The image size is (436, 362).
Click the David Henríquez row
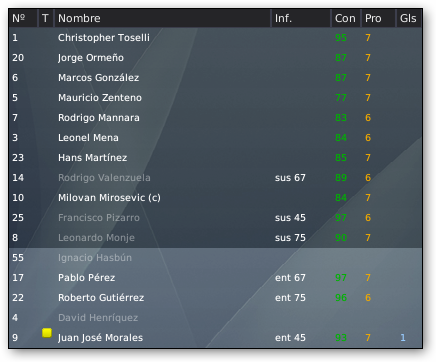pyautogui.click(x=215, y=318)
